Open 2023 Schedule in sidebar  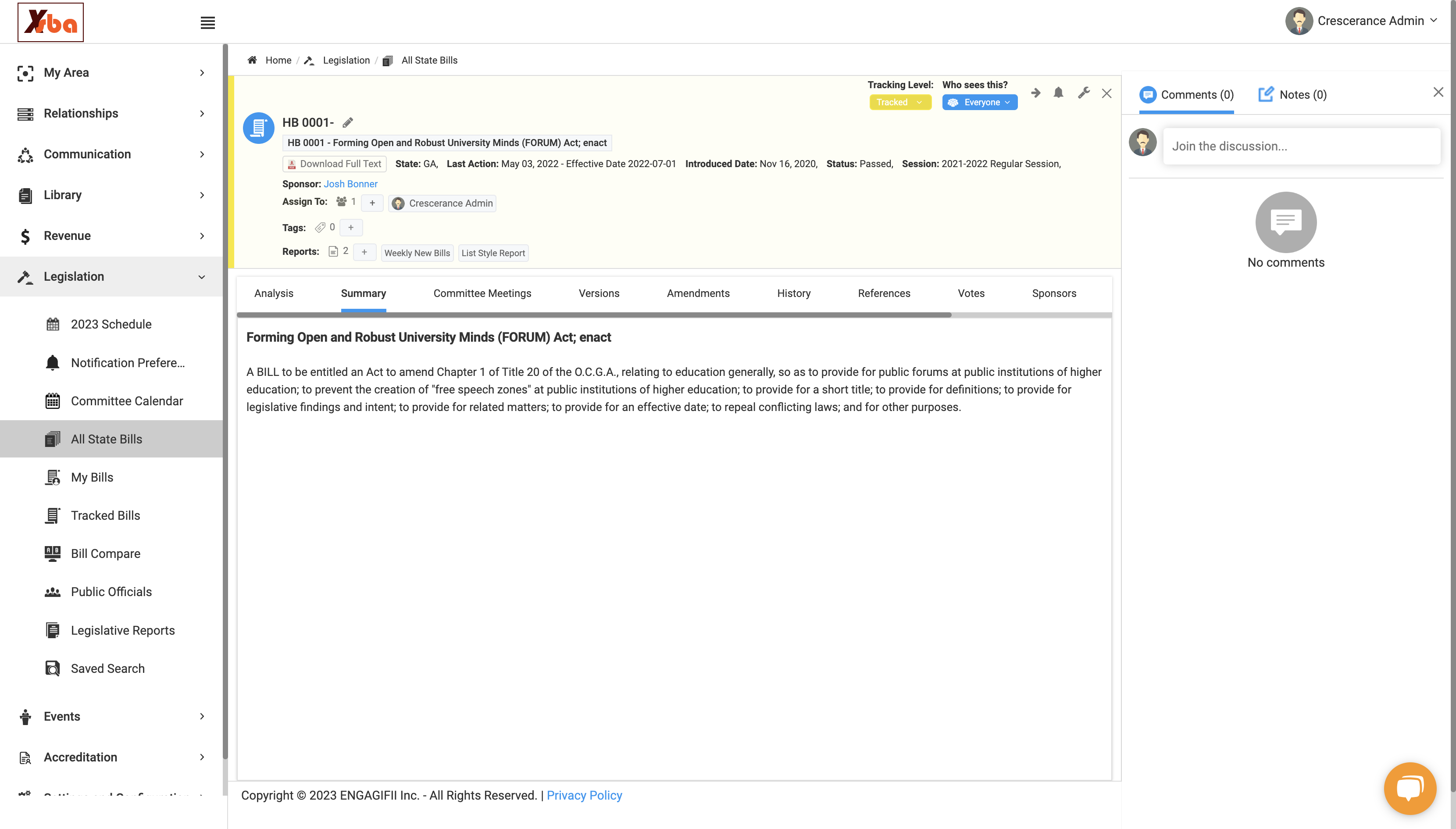(x=111, y=324)
